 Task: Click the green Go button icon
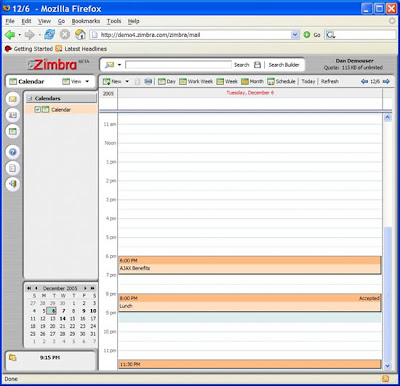click(307, 35)
